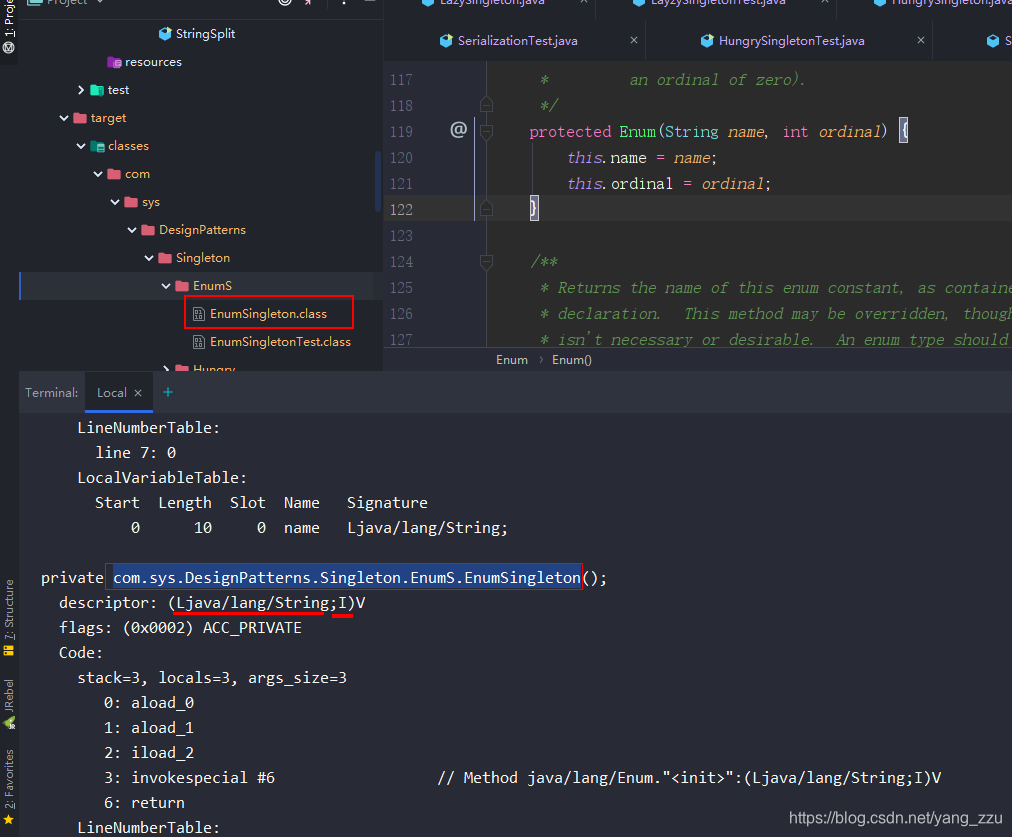Click the @ annotation gutter icon beside line 119
This screenshot has height=837, width=1012.
pyautogui.click(x=458, y=129)
